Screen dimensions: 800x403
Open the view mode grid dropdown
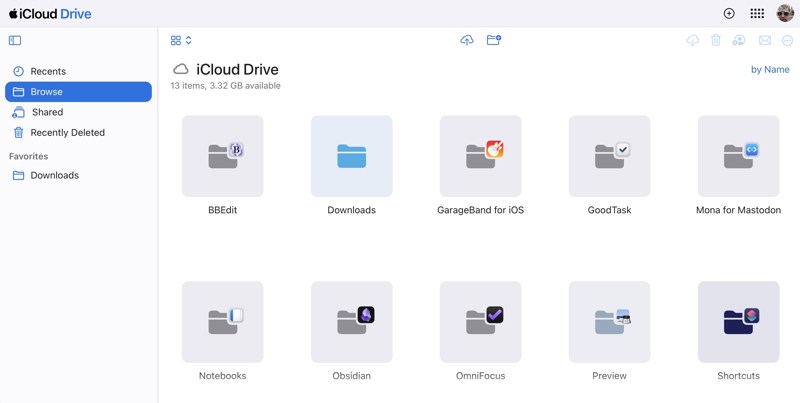[x=181, y=40]
